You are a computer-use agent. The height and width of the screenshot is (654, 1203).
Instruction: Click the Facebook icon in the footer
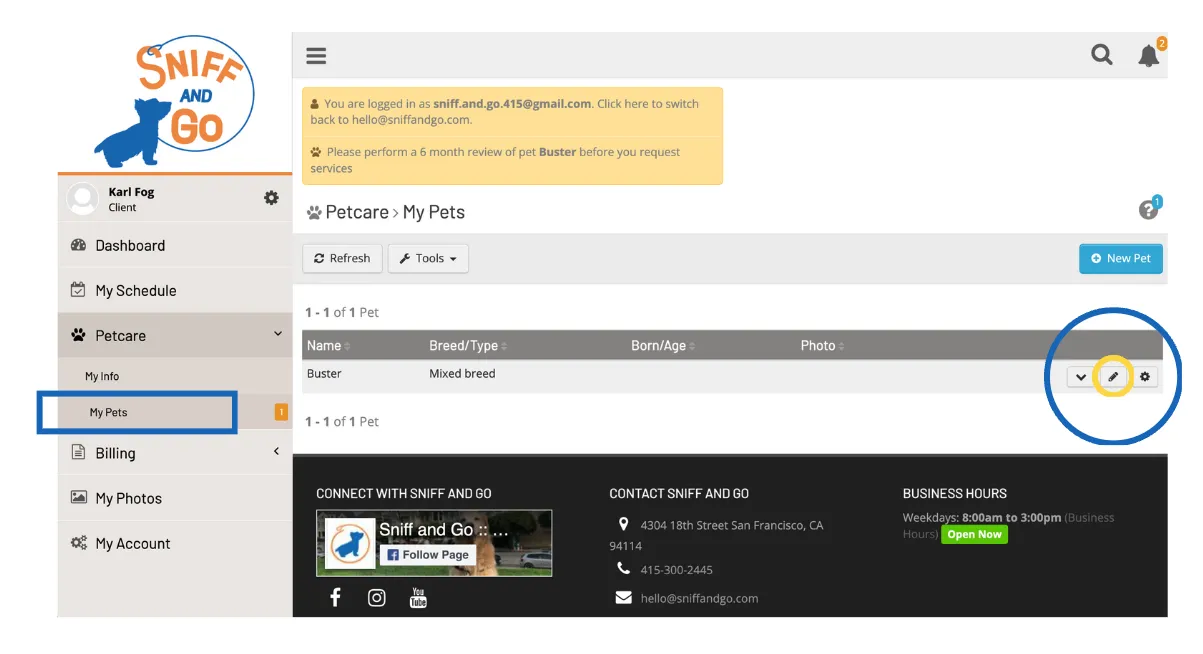pyautogui.click(x=335, y=597)
